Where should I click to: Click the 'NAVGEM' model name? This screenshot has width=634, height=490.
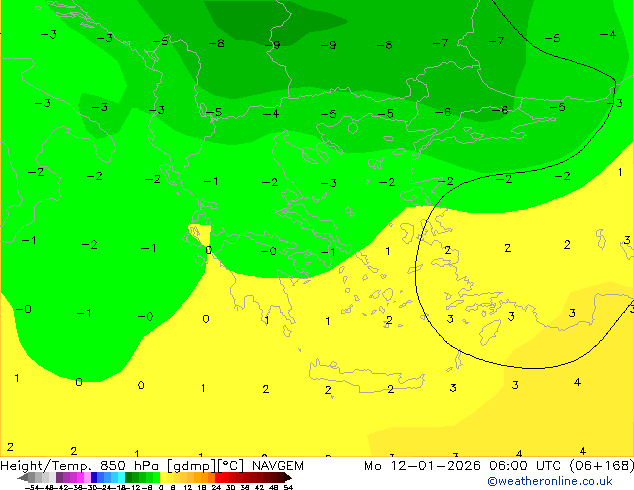click(x=278, y=466)
